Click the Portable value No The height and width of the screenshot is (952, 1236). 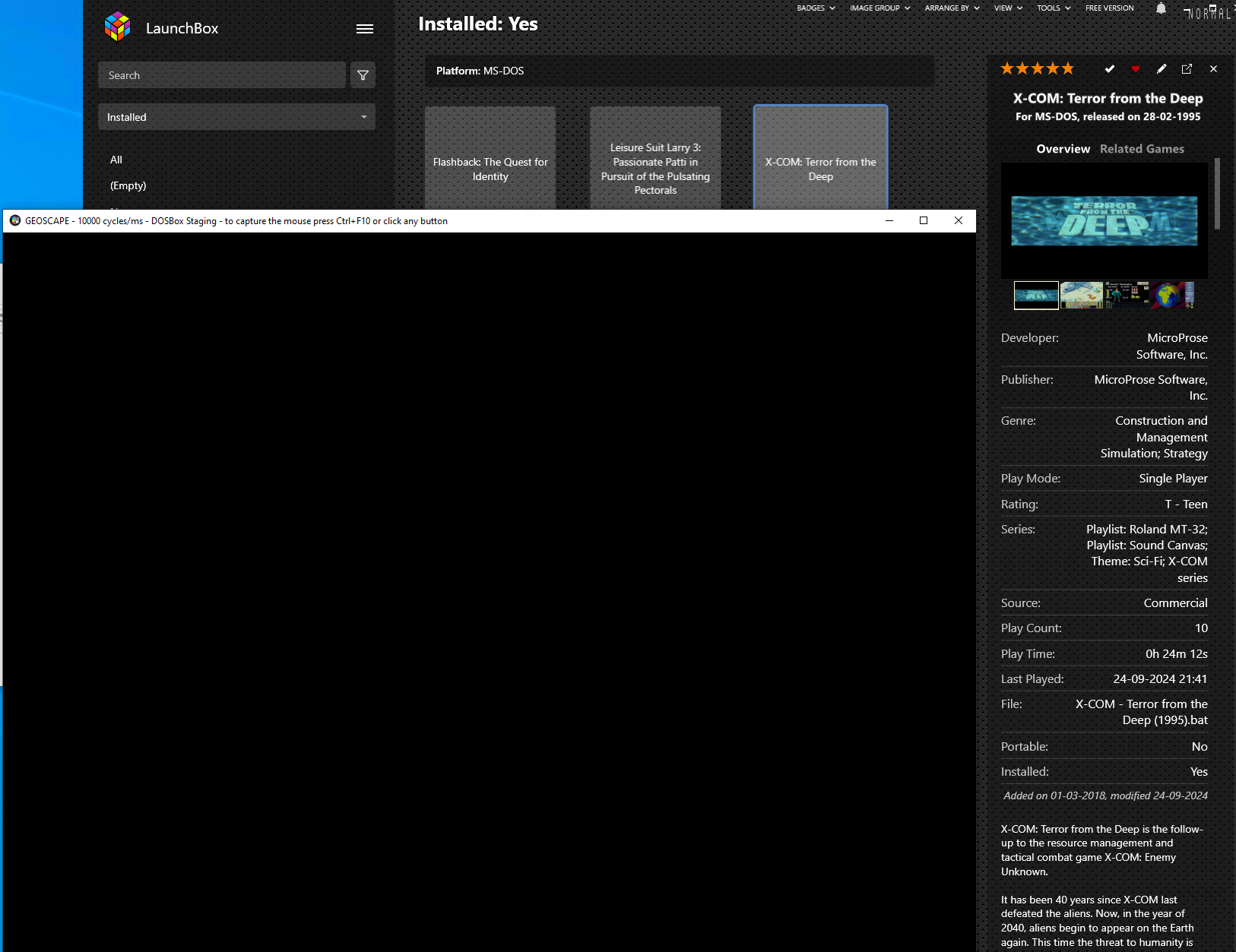[1200, 746]
